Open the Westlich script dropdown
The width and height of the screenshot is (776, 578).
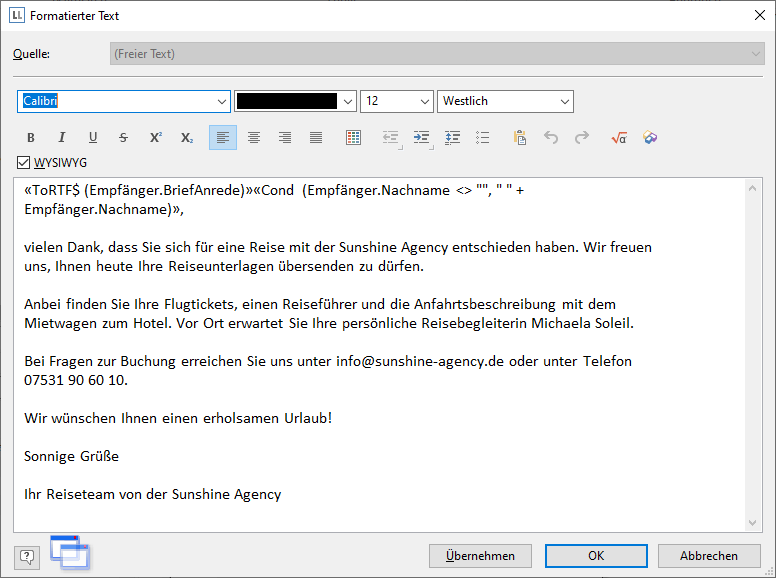(x=565, y=101)
